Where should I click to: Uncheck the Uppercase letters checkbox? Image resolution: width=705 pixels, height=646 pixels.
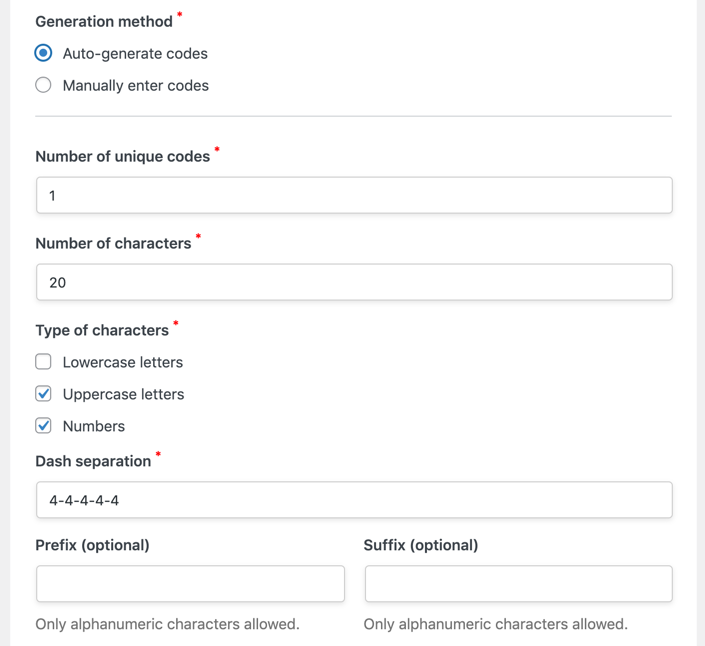coord(43,394)
